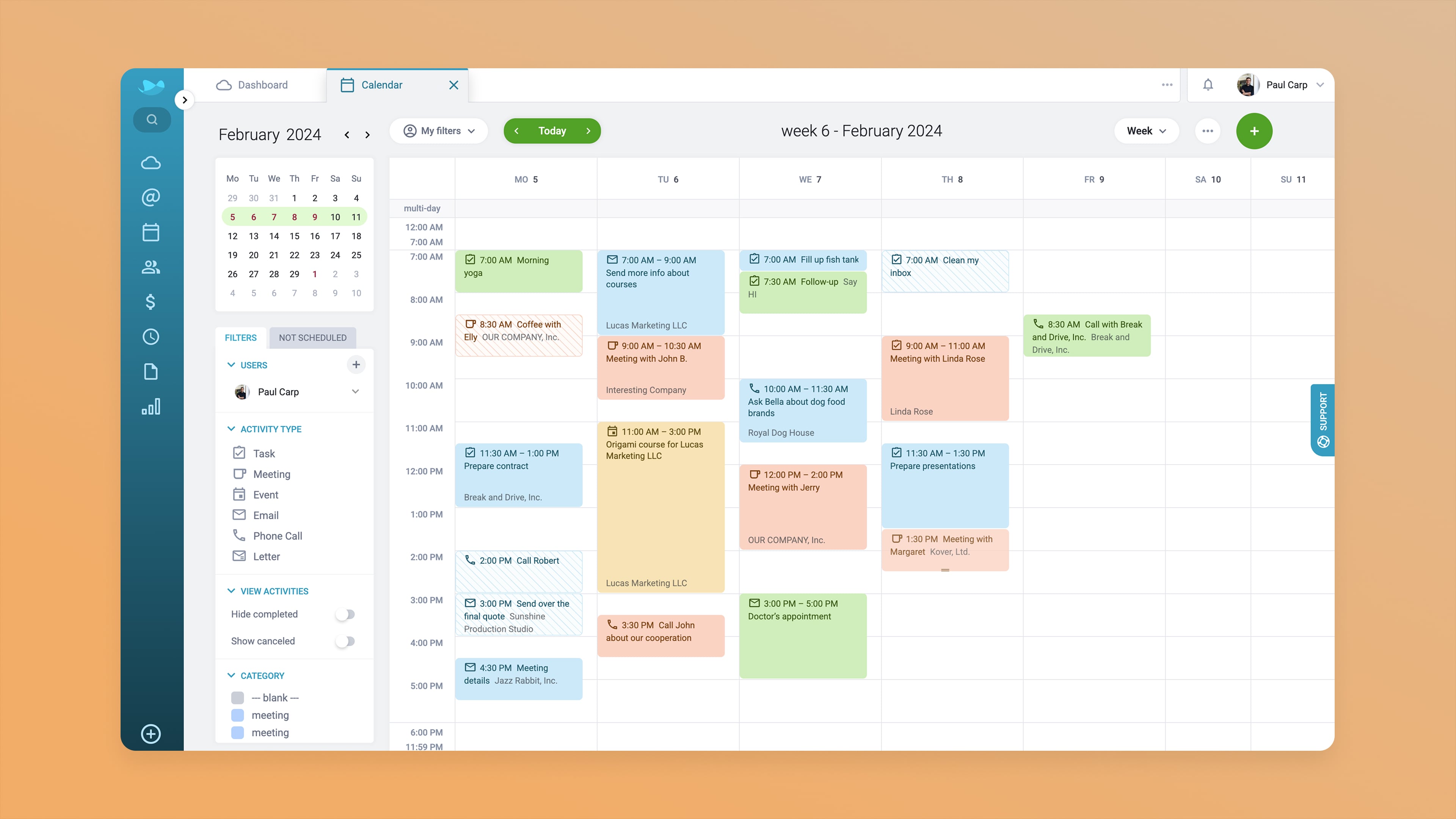Check the blank category checkbox

237,698
